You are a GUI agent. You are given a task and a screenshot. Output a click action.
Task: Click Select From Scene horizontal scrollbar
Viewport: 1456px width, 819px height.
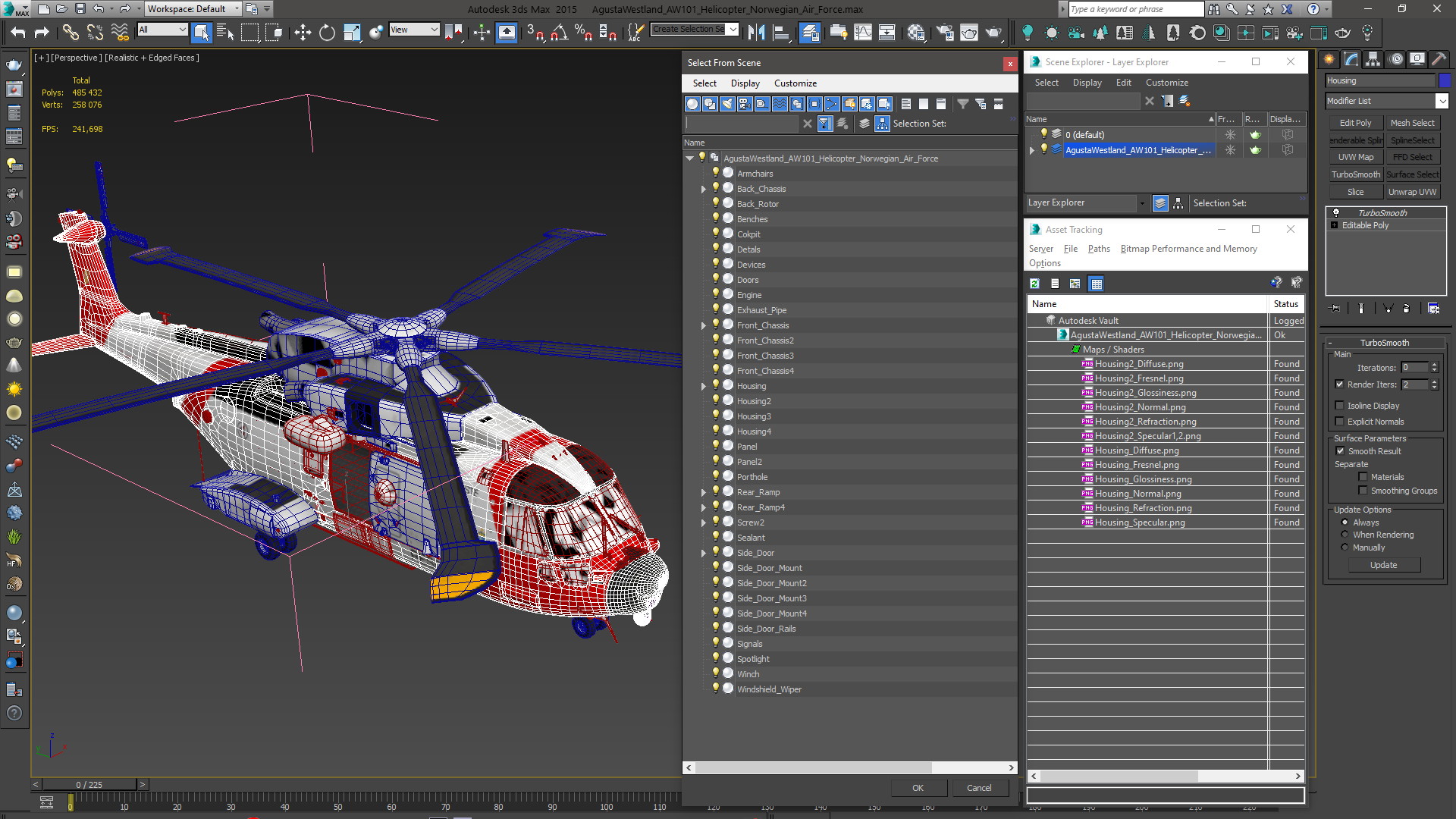click(x=814, y=767)
